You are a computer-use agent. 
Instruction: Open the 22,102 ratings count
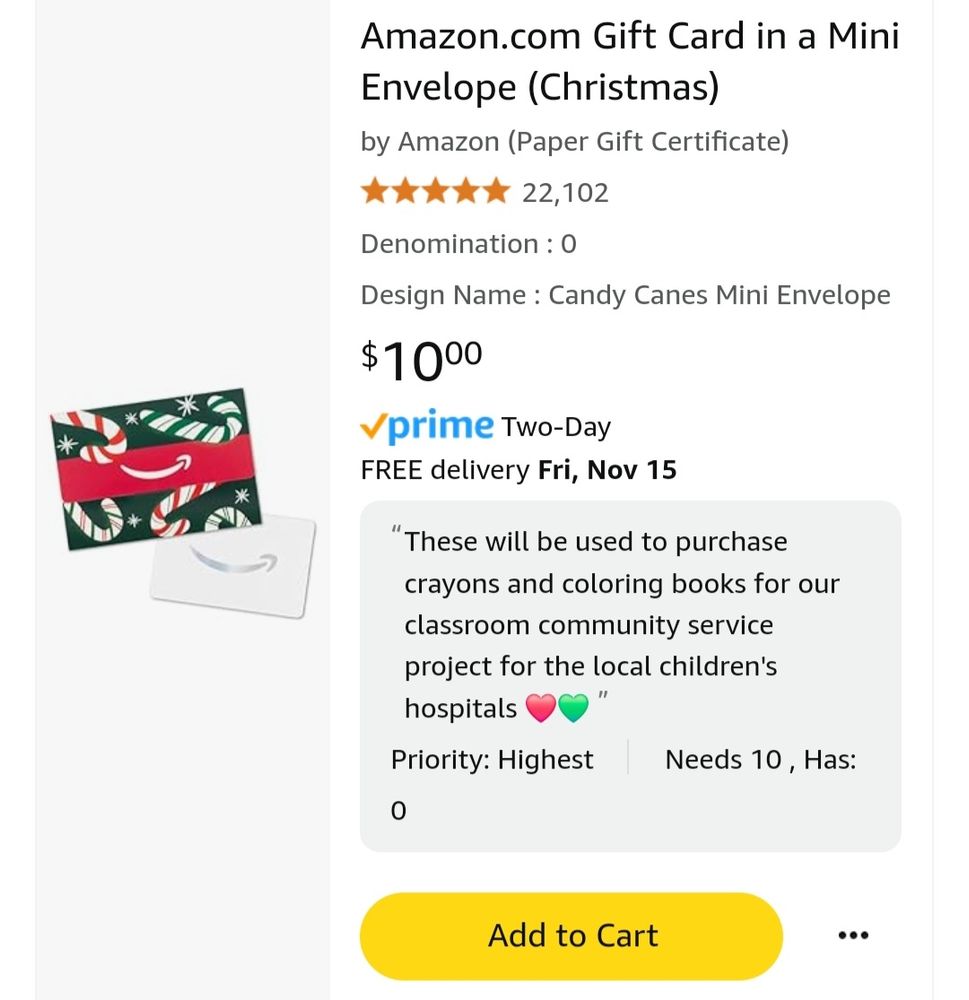[x=565, y=192]
